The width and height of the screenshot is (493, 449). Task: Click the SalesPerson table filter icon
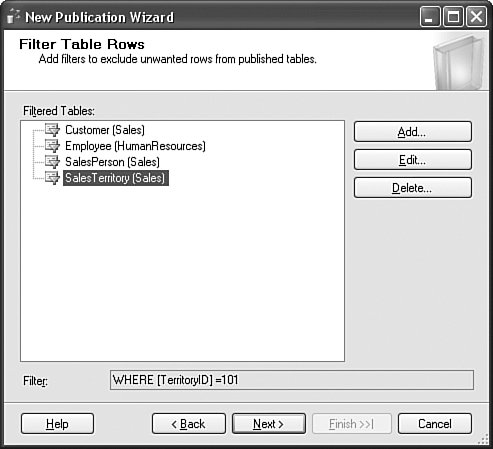[x=52, y=162]
